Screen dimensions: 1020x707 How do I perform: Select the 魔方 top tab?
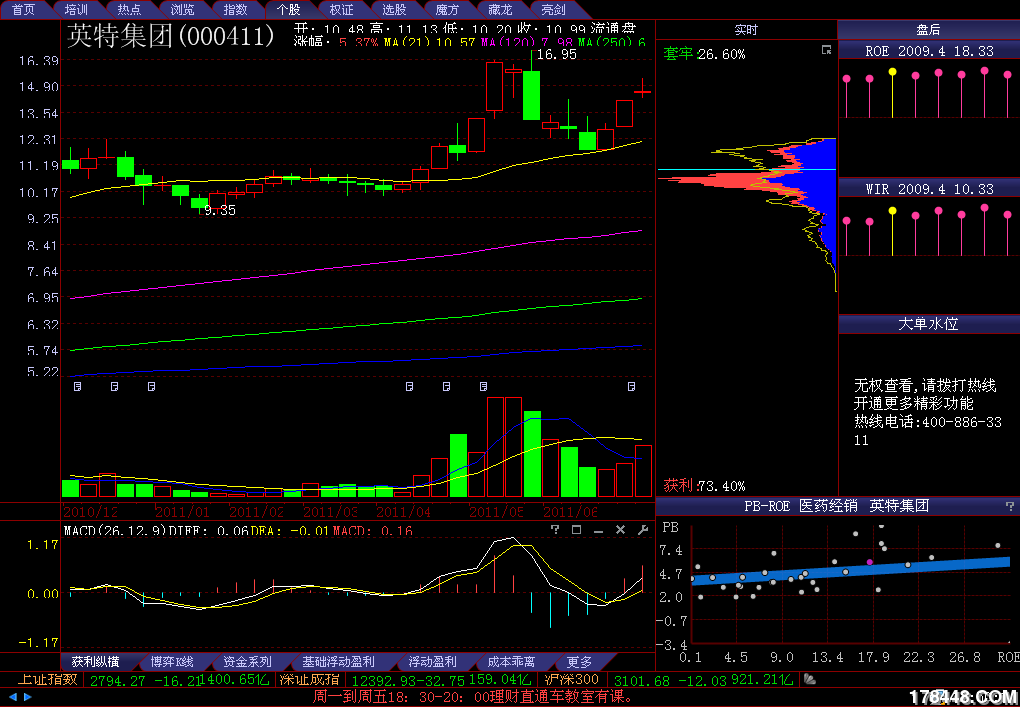448,9
